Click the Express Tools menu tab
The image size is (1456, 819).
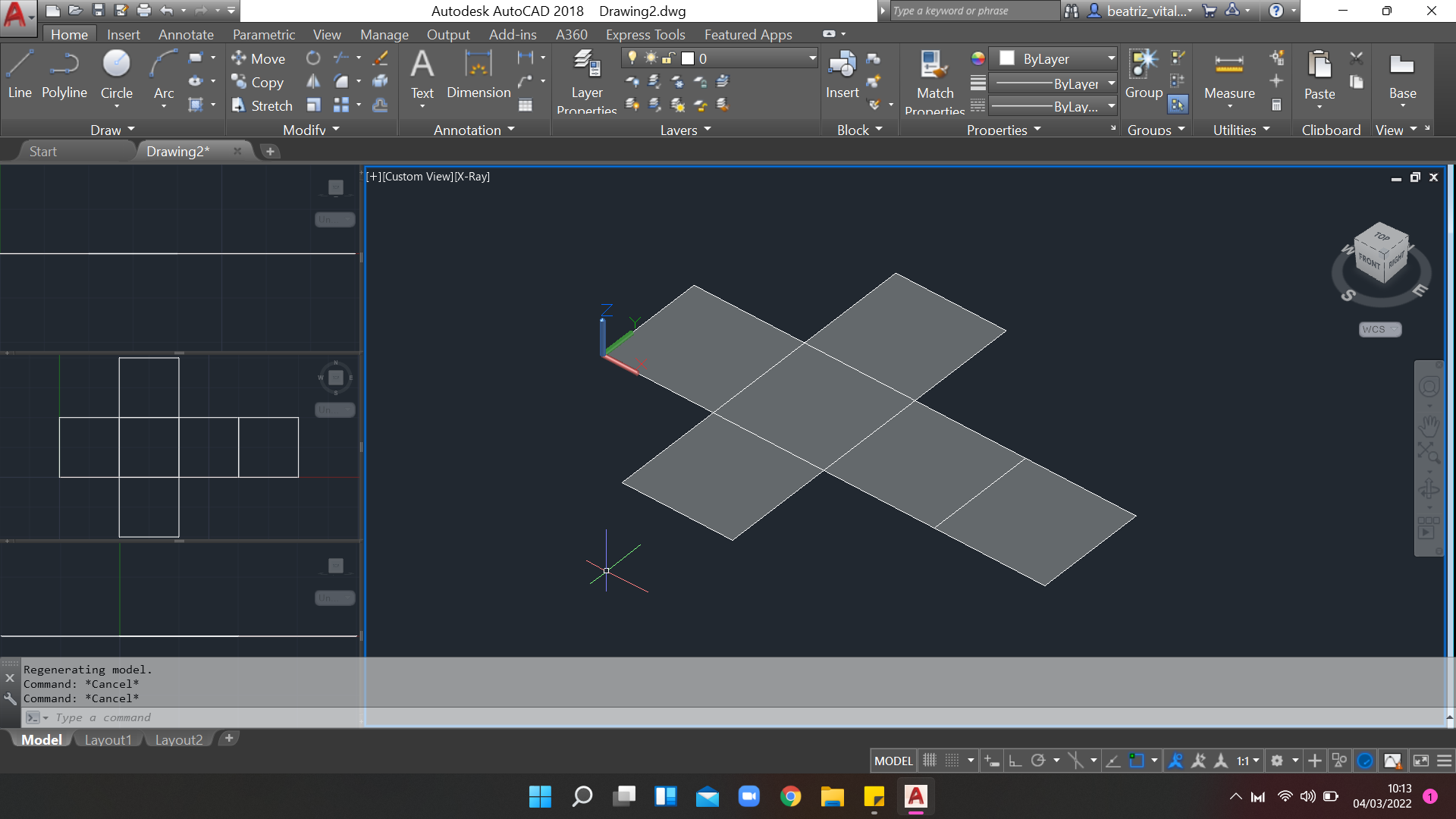[644, 34]
